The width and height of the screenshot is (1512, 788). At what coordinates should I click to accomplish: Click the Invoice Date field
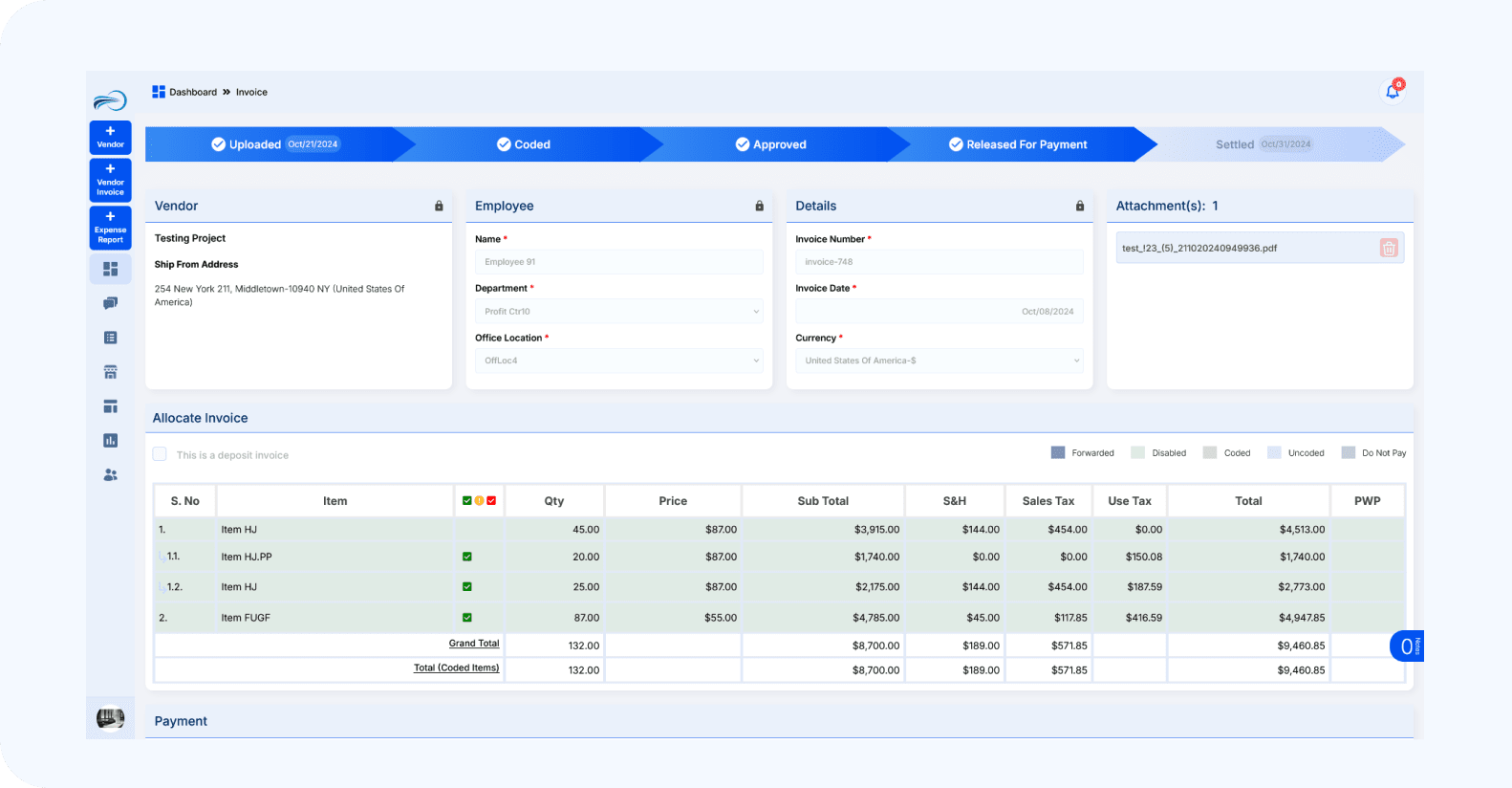[940, 311]
